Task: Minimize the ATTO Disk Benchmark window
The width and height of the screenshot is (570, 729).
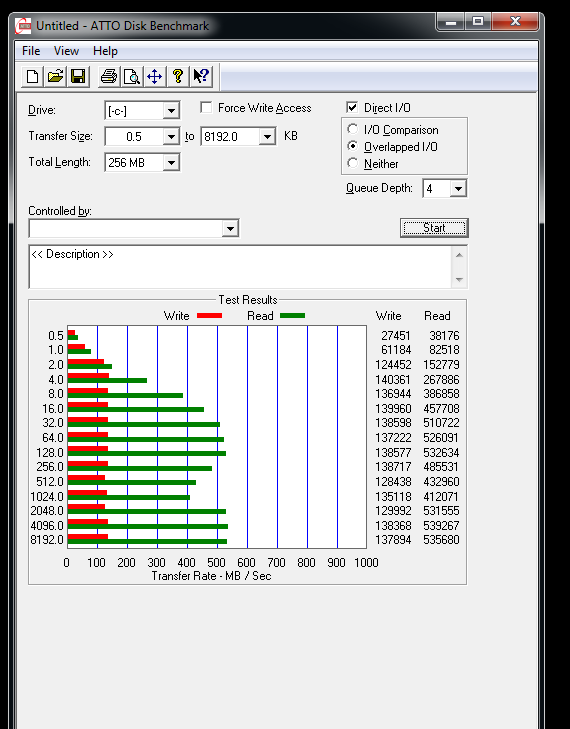Action: tap(451, 21)
